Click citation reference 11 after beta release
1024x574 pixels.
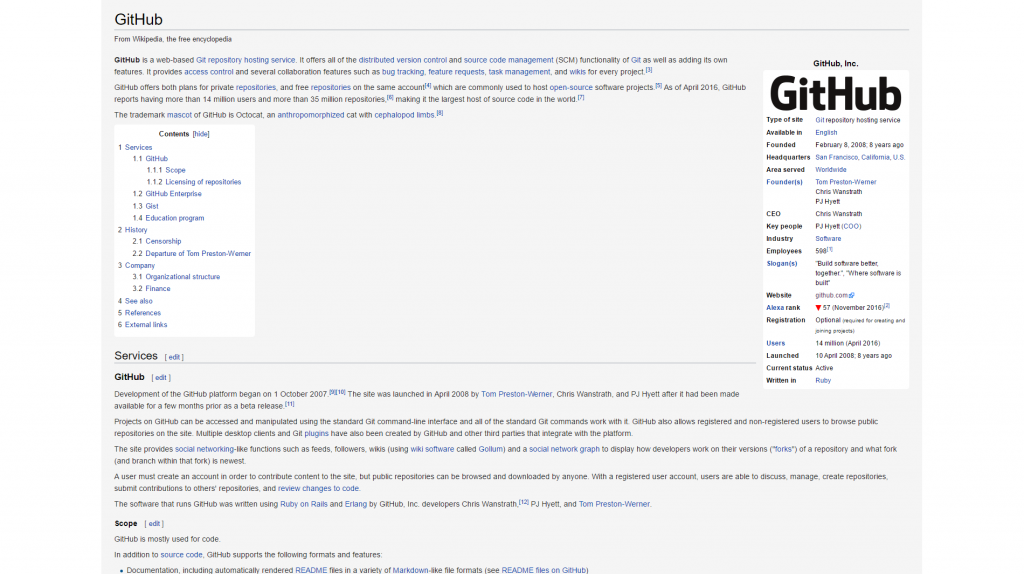[x=289, y=404]
